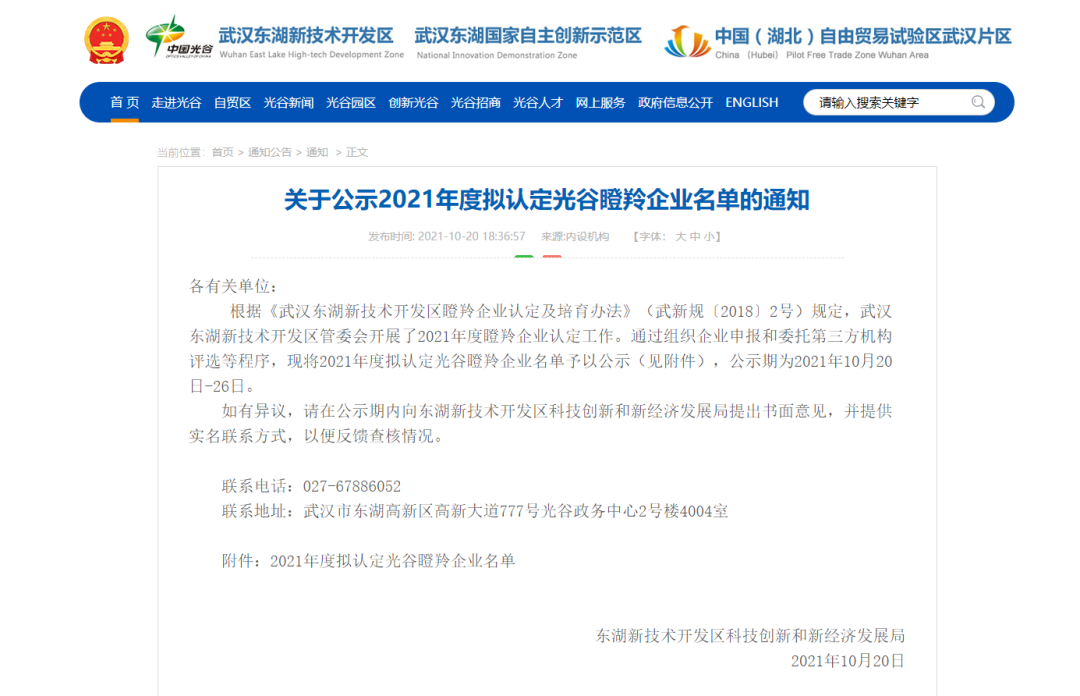Open the 首页 navigation tab
This screenshot has height=696, width=1080.
(x=125, y=103)
